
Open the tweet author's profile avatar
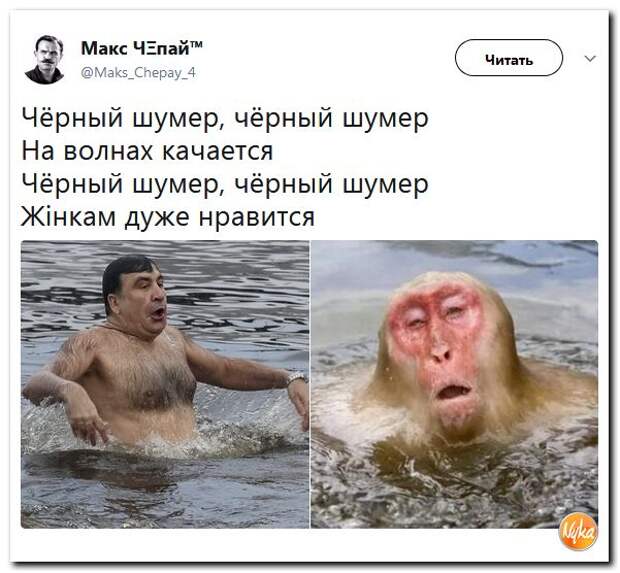coord(45,59)
